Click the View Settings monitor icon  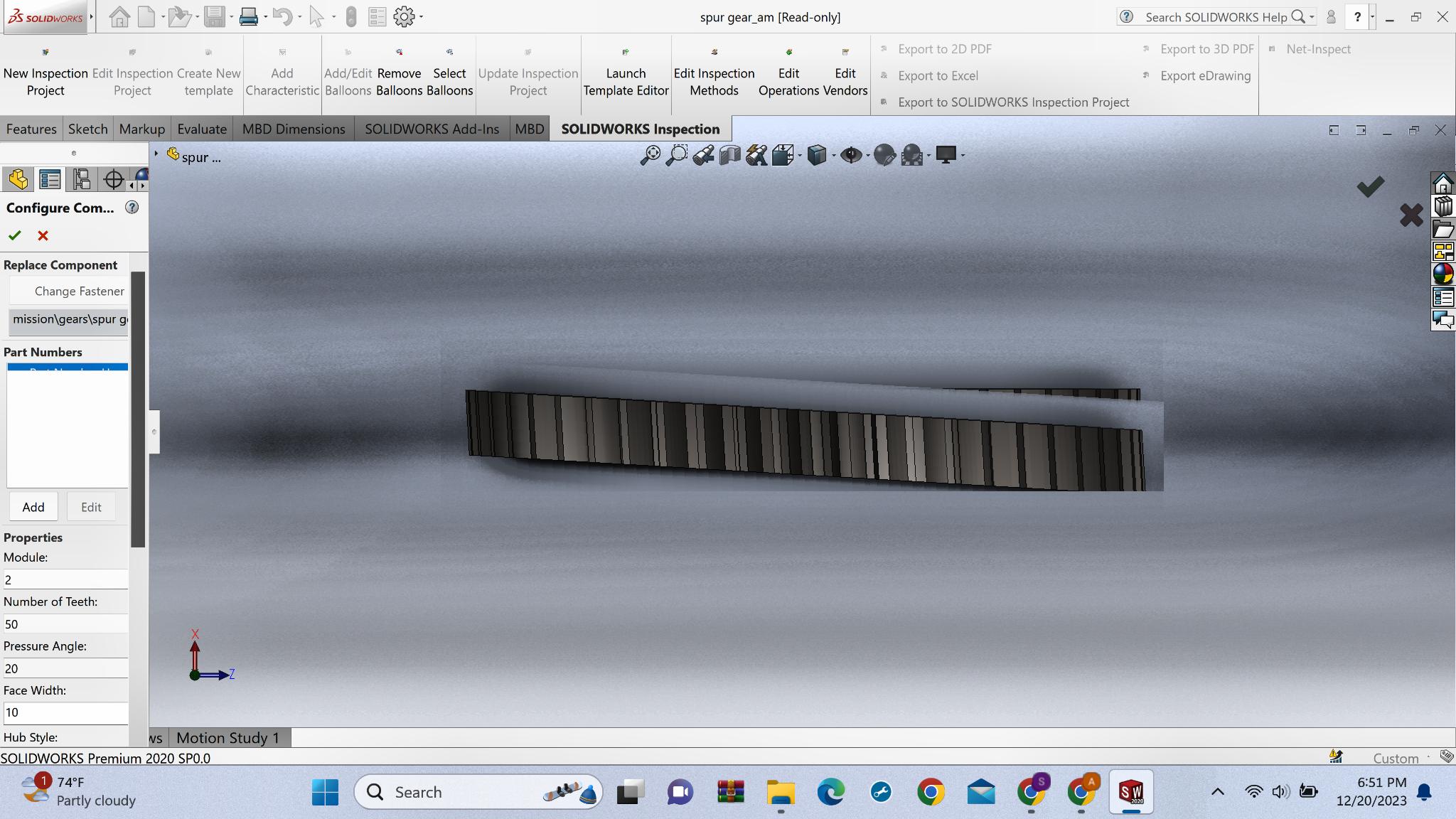pos(946,155)
